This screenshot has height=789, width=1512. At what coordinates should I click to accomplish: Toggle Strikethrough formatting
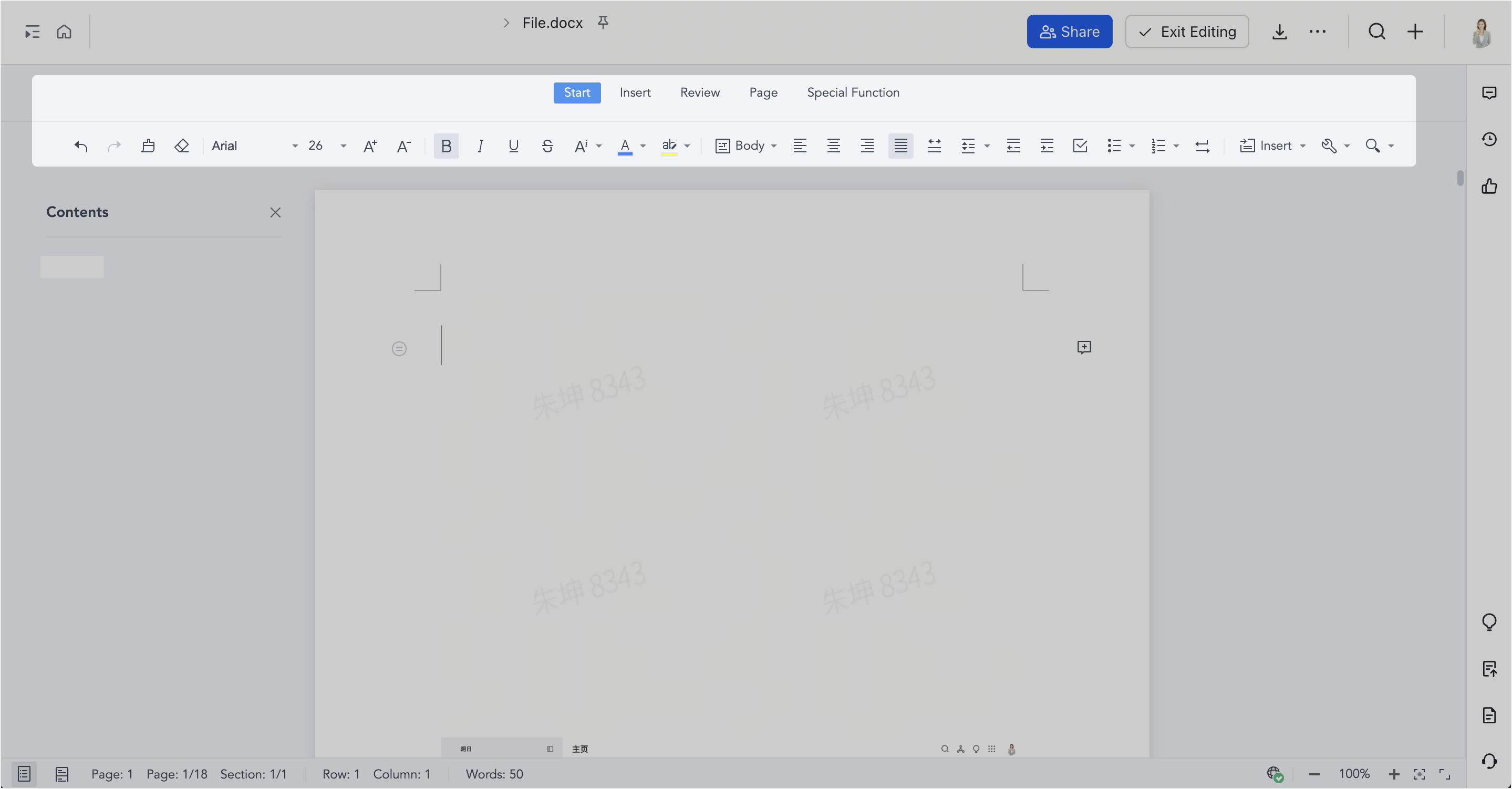click(547, 146)
